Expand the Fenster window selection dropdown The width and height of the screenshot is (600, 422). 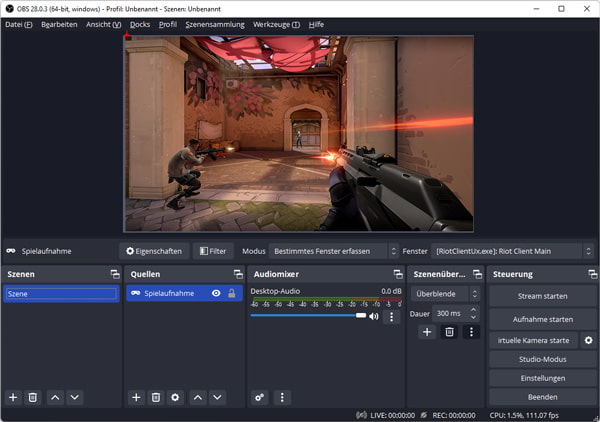[513, 251]
